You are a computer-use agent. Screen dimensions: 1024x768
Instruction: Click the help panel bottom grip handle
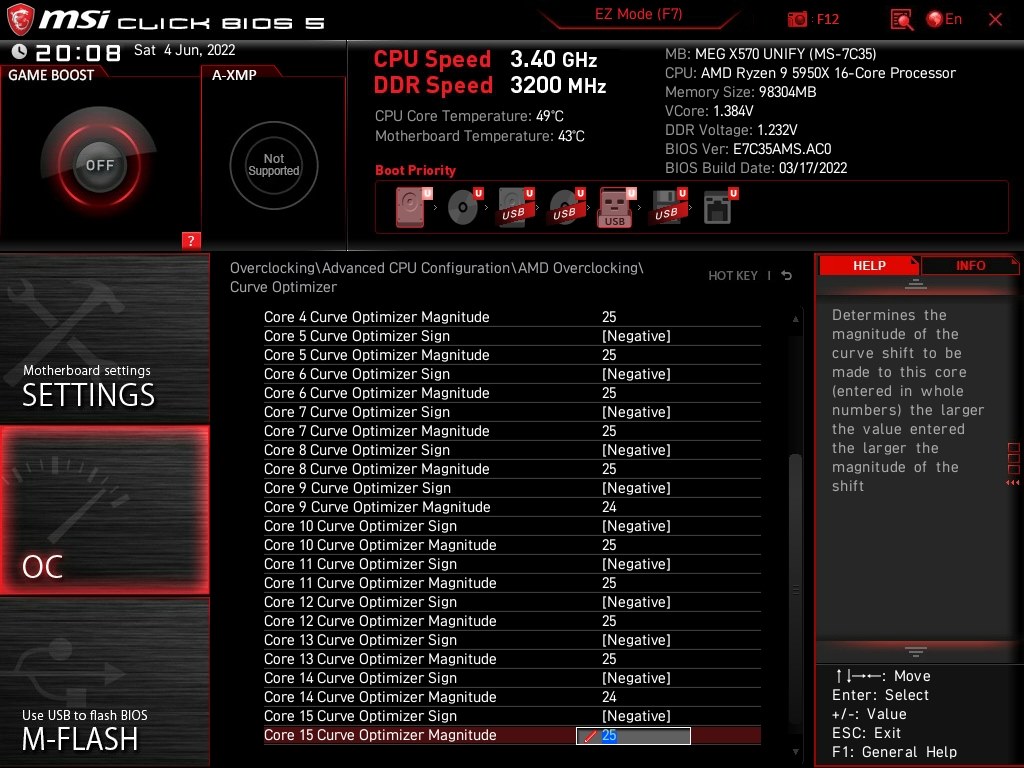[x=916, y=651]
